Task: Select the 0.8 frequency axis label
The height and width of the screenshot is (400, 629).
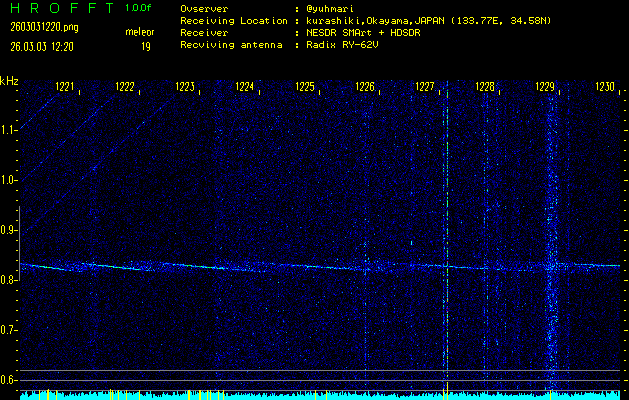Action: (9, 280)
